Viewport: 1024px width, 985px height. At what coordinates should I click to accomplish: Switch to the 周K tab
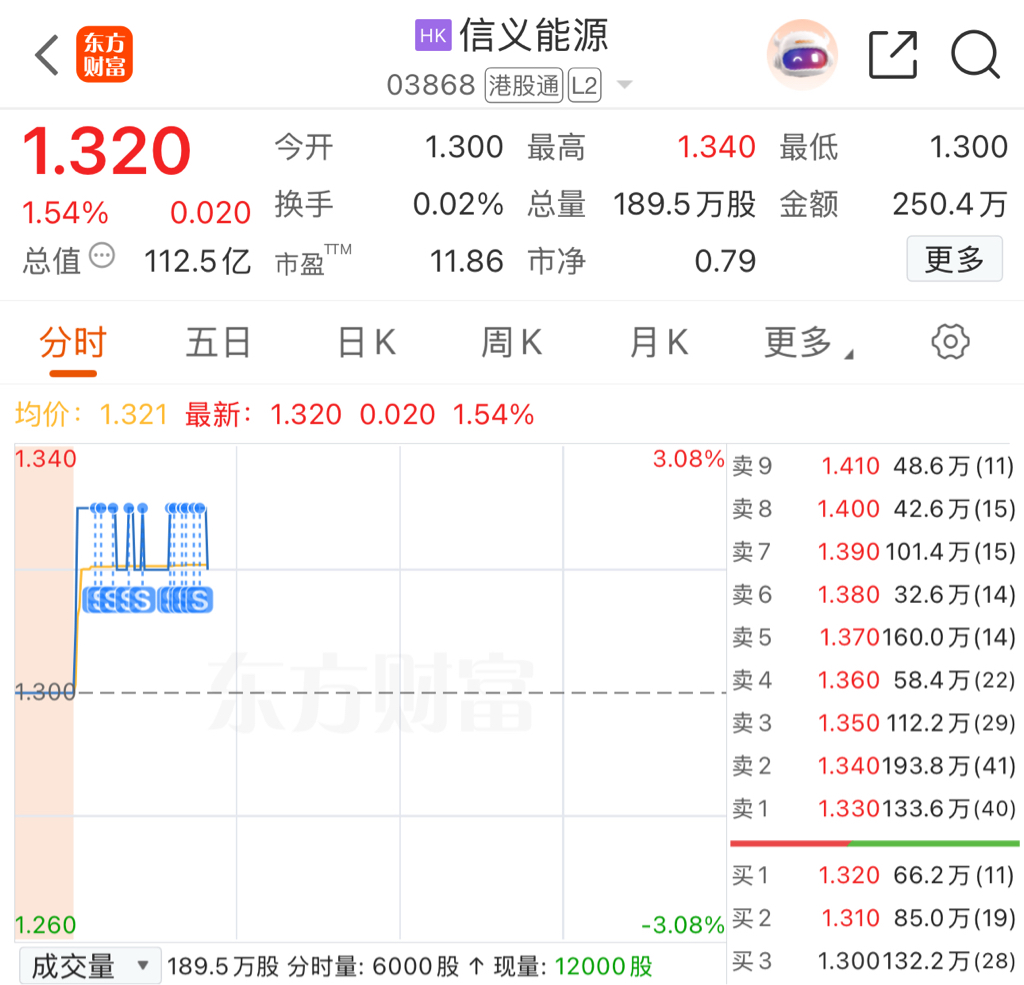[511, 343]
